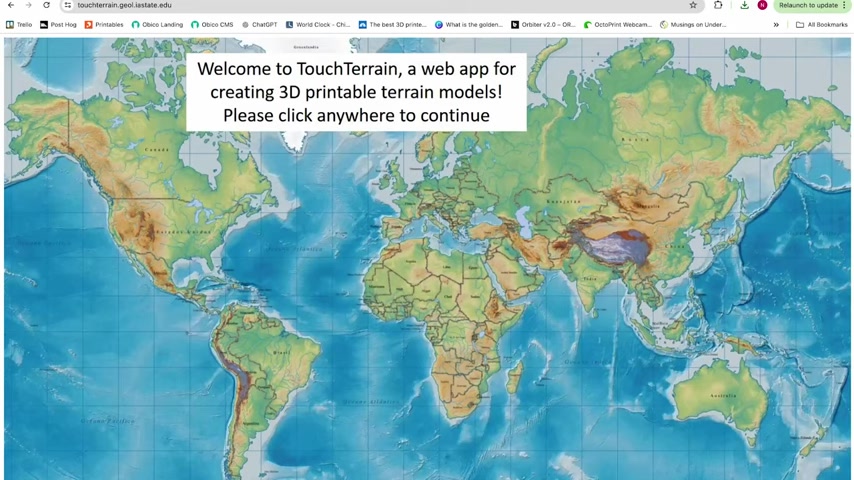The height and width of the screenshot is (480, 854).
Task: Open the All Bookmarks folder
Action: (x=822, y=25)
